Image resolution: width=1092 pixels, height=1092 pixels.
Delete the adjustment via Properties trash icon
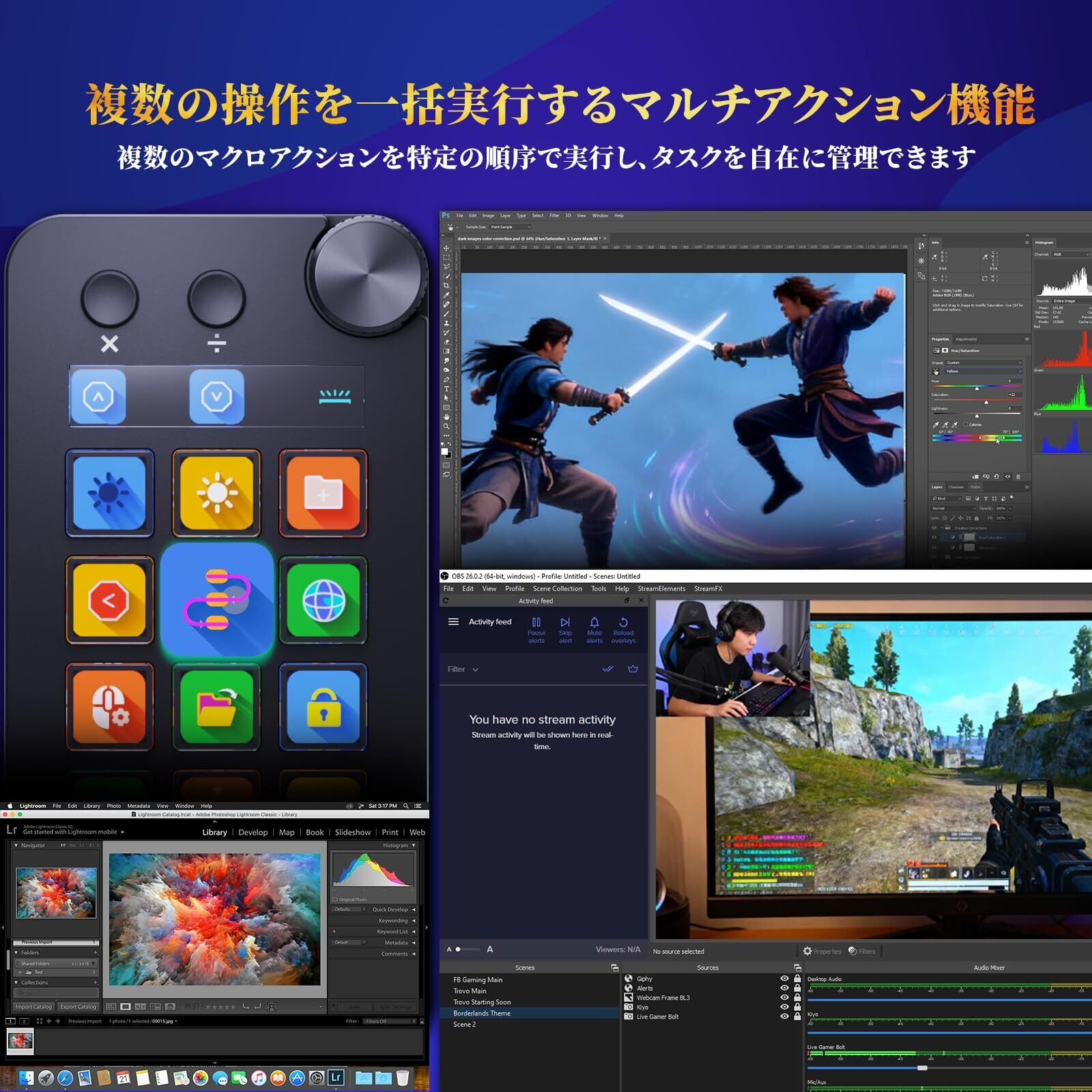coord(1018,476)
